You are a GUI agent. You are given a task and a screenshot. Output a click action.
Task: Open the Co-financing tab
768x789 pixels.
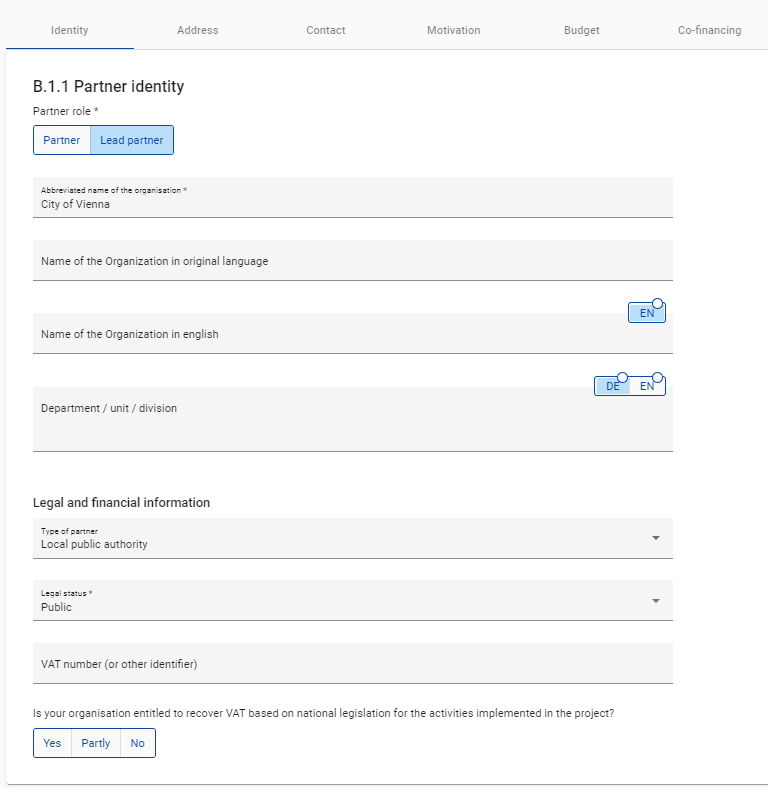coord(709,30)
